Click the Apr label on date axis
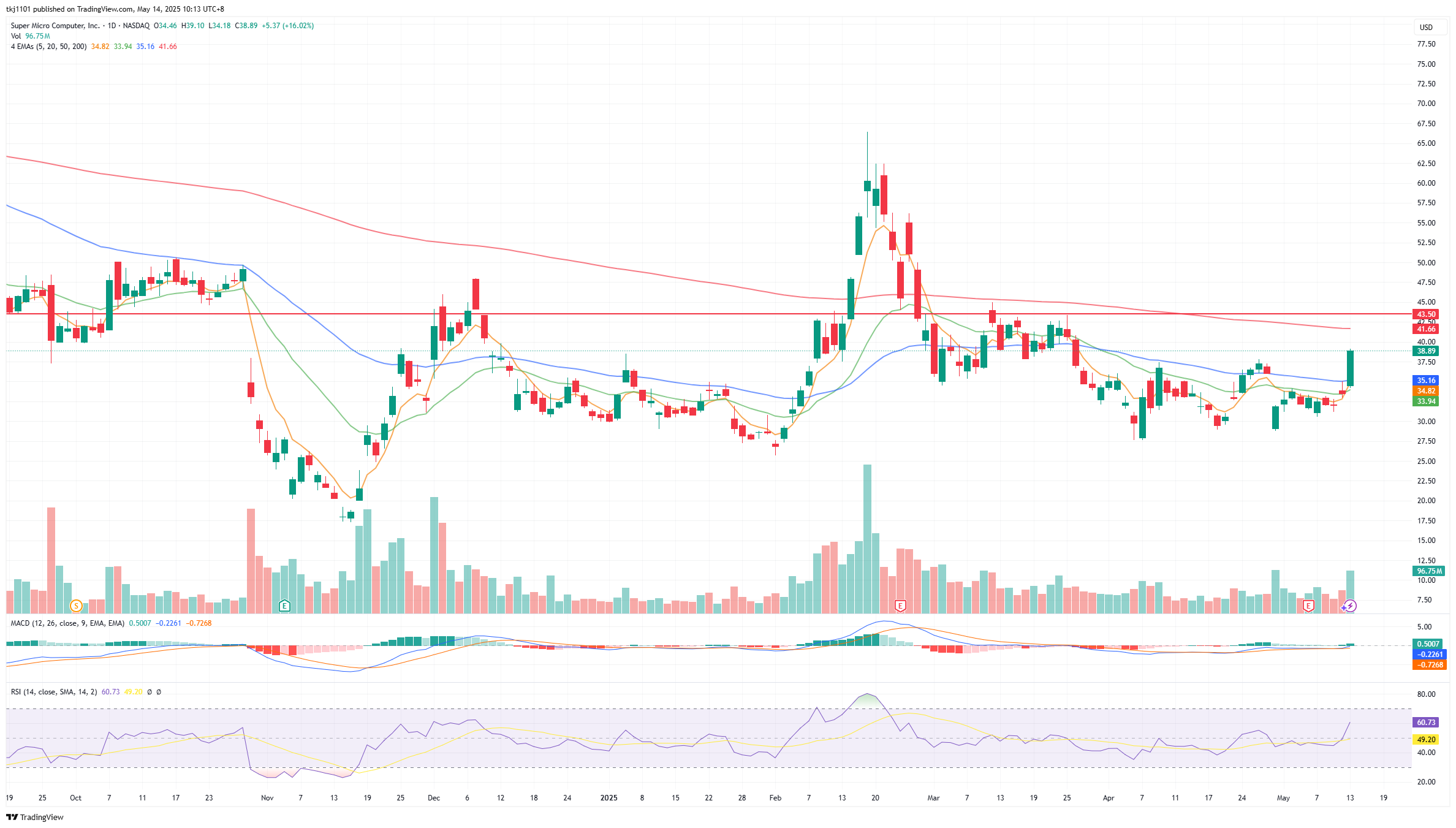Screen dimensions: 1456x828 [1108, 798]
